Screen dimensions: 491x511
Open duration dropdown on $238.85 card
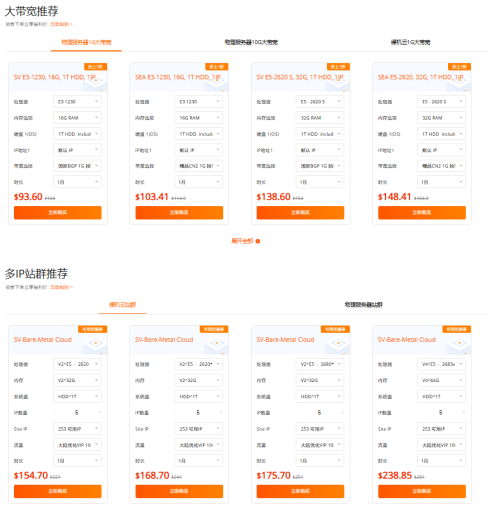click(x=441, y=461)
